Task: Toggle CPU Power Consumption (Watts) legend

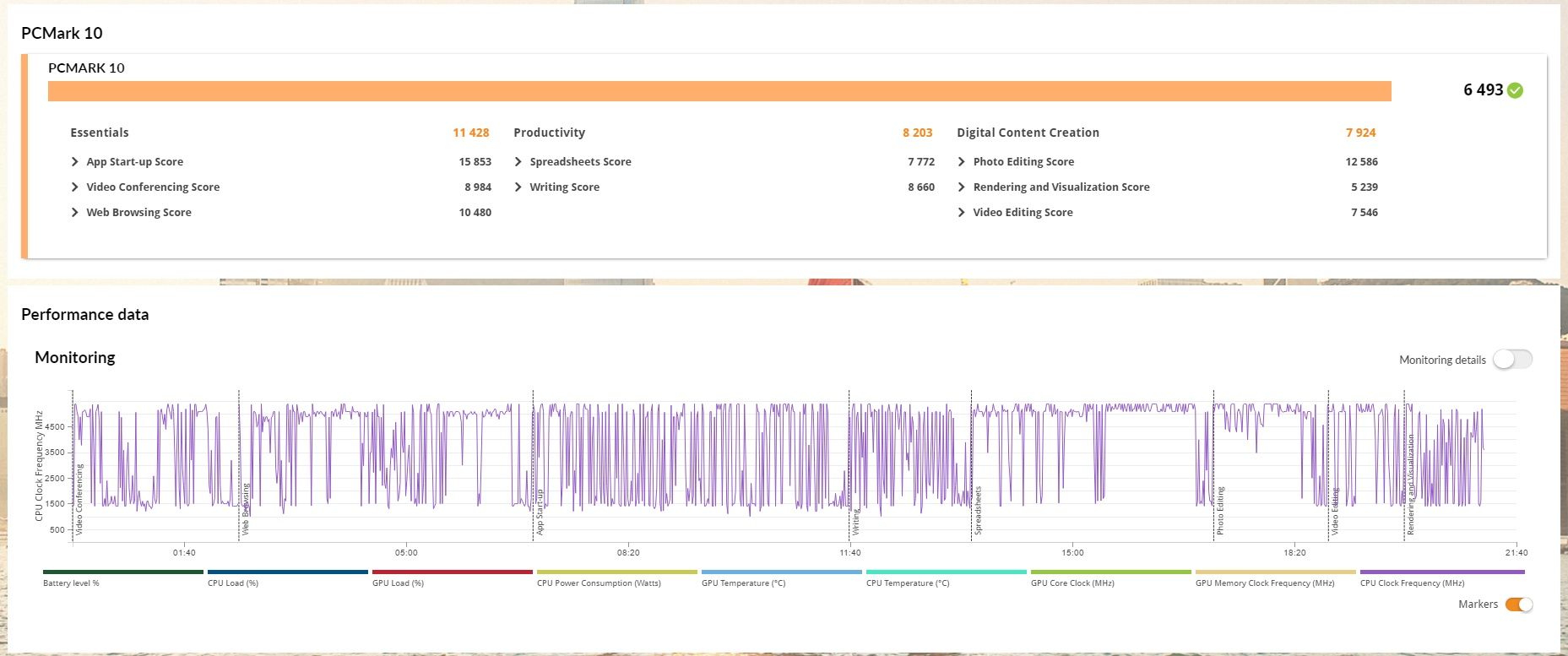Action: (616, 578)
